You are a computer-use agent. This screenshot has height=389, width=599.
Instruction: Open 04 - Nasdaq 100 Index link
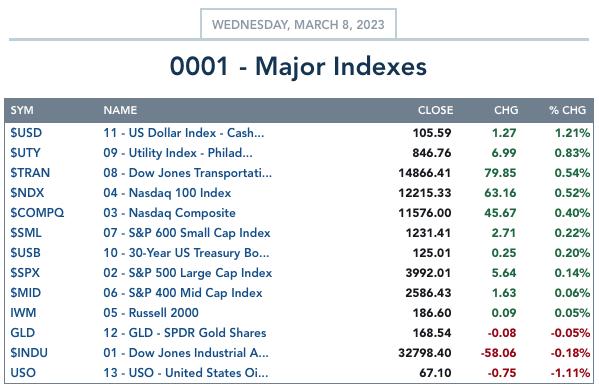(167, 193)
